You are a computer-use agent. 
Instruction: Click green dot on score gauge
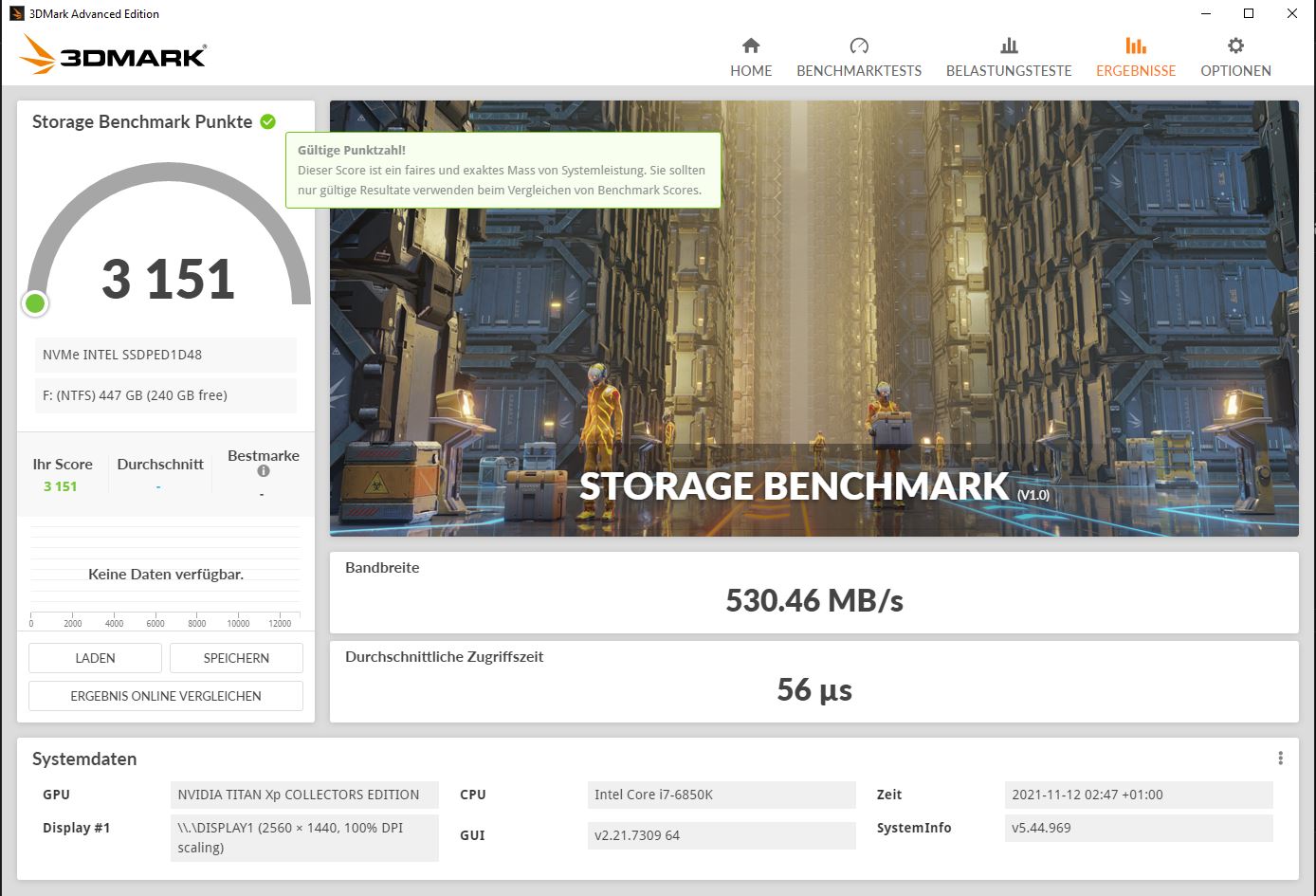click(x=35, y=303)
